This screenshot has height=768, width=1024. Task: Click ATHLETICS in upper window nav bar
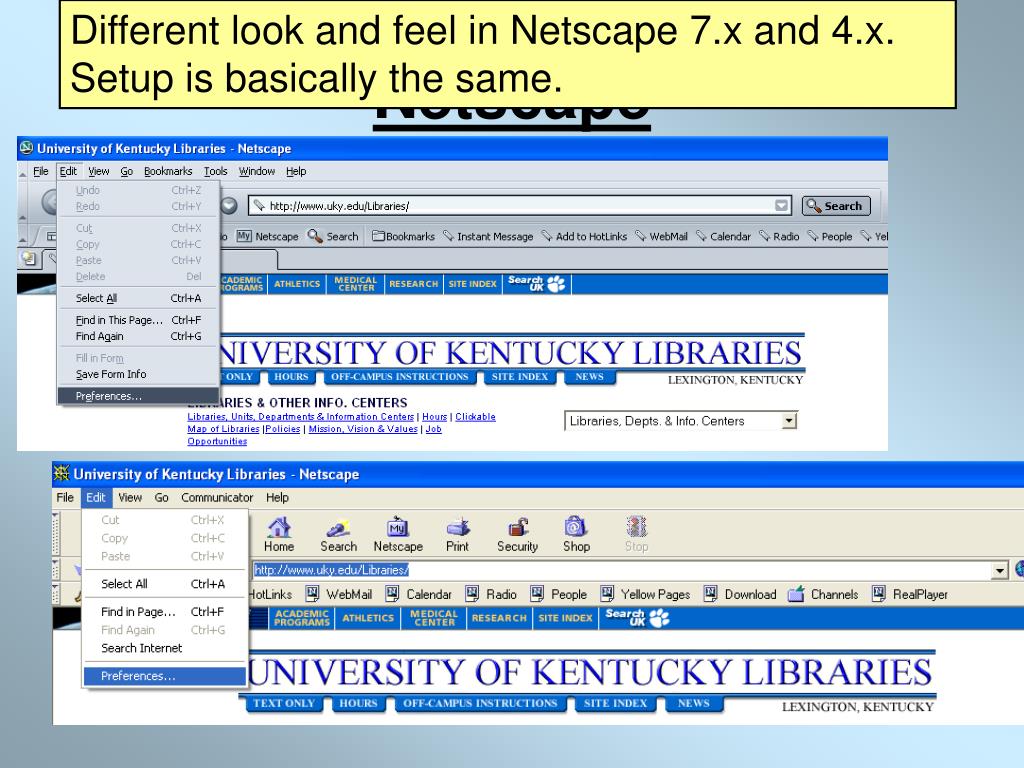[296, 284]
